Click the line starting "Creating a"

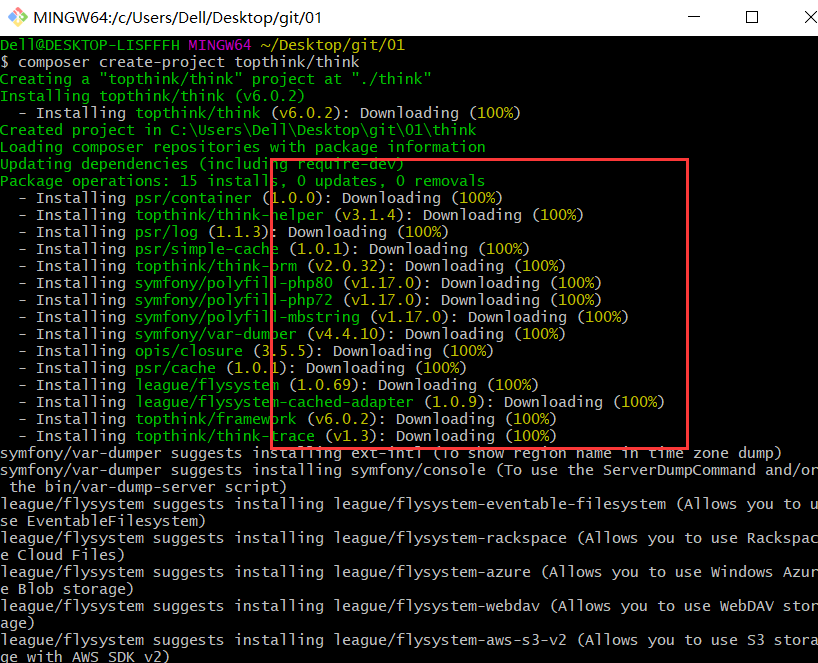click(x=215, y=79)
